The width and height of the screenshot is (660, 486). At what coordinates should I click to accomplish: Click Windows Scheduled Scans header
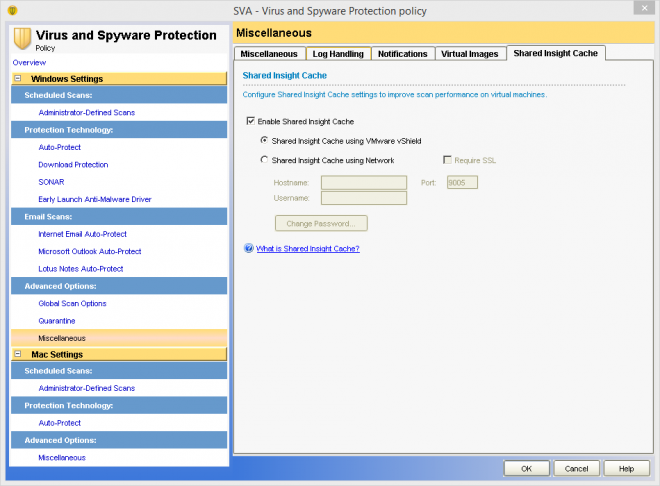(x=119, y=95)
